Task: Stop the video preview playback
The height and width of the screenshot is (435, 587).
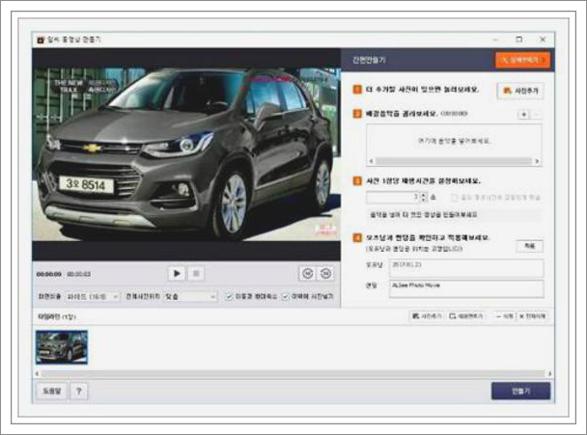Action: pos(196,274)
